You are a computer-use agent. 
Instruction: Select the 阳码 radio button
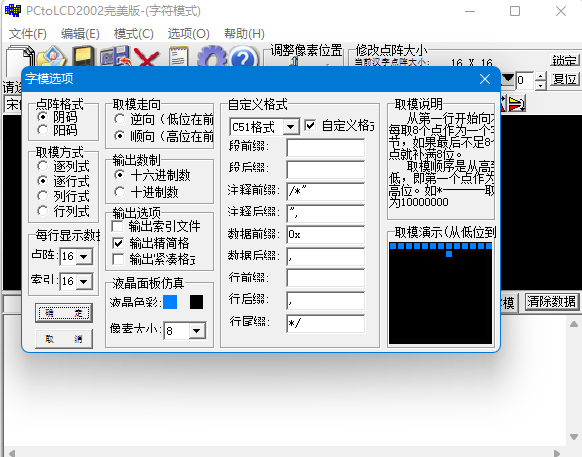coord(43,130)
